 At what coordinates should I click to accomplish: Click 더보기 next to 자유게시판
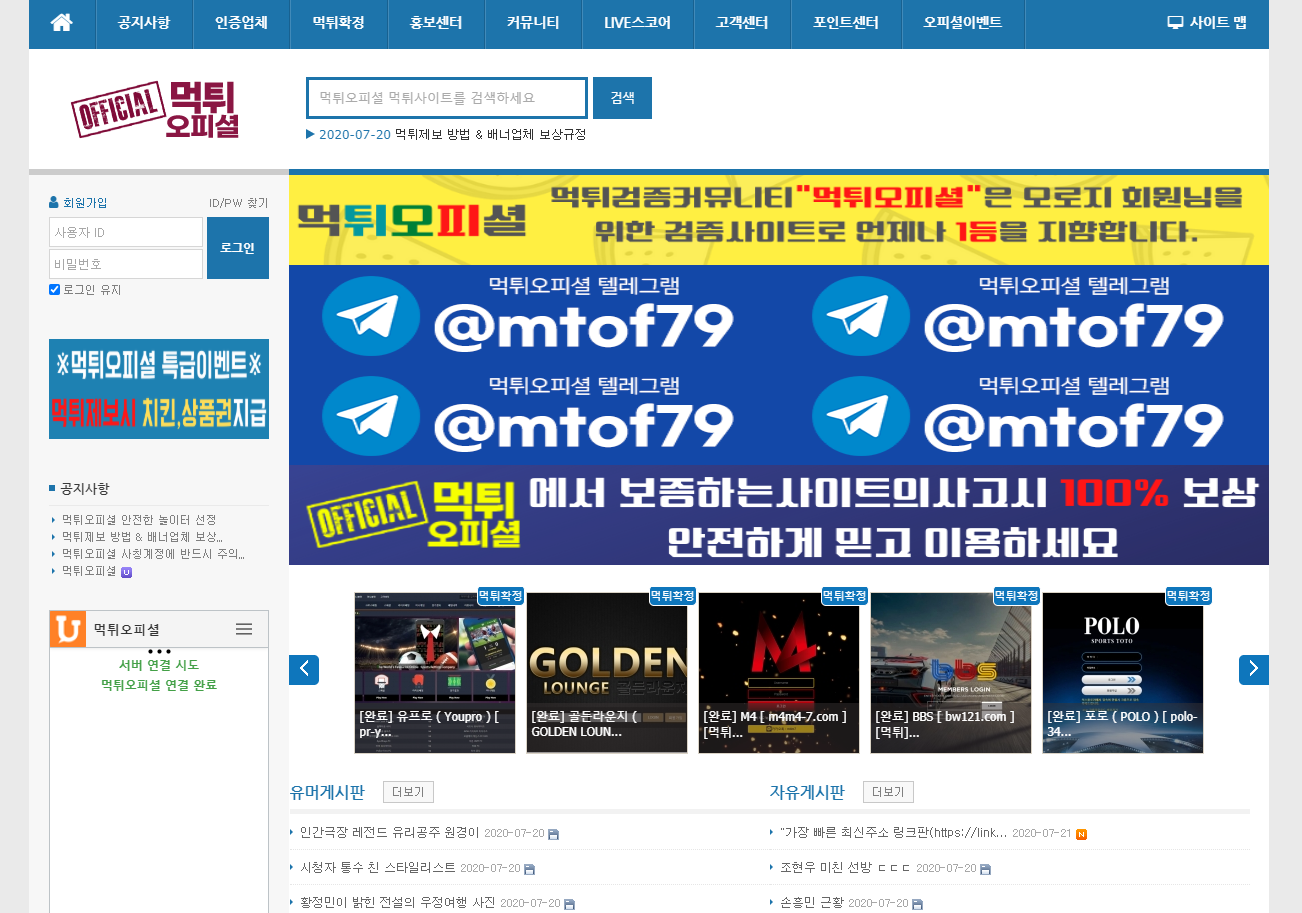click(888, 792)
